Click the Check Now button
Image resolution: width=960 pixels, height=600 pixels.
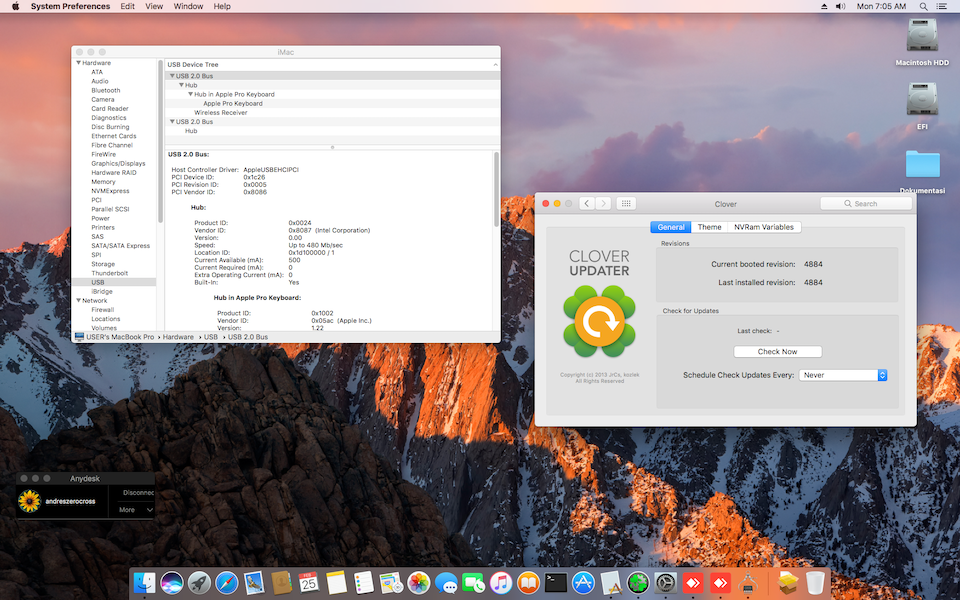point(778,351)
